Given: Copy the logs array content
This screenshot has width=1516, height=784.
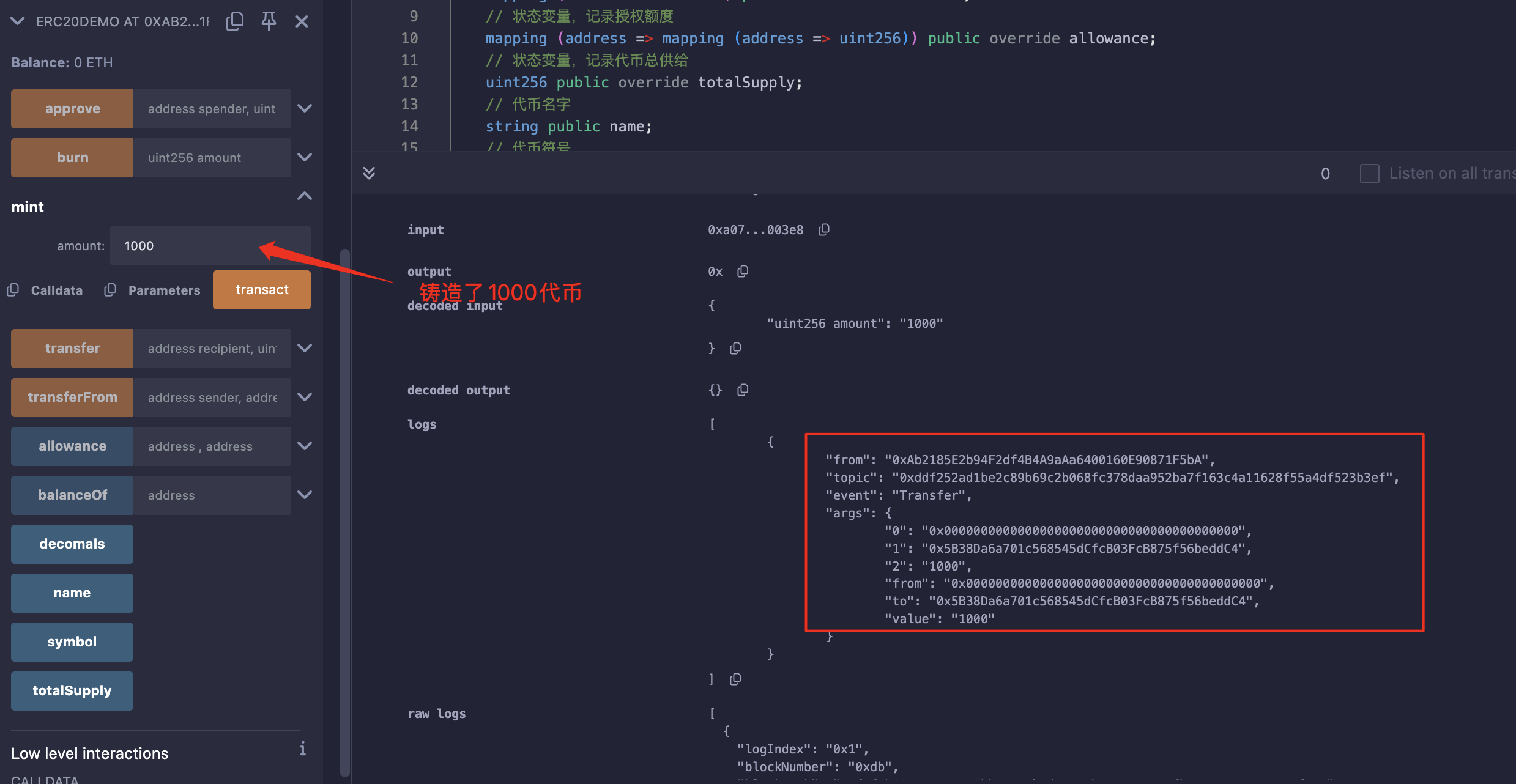Looking at the screenshot, I should pos(735,679).
